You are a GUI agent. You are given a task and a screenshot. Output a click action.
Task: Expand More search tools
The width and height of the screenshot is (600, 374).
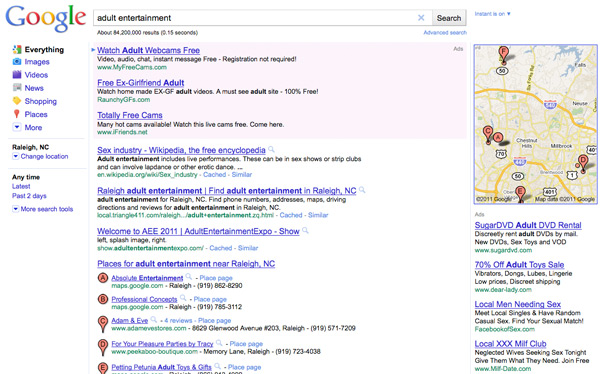pyautogui.click(x=42, y=209)
